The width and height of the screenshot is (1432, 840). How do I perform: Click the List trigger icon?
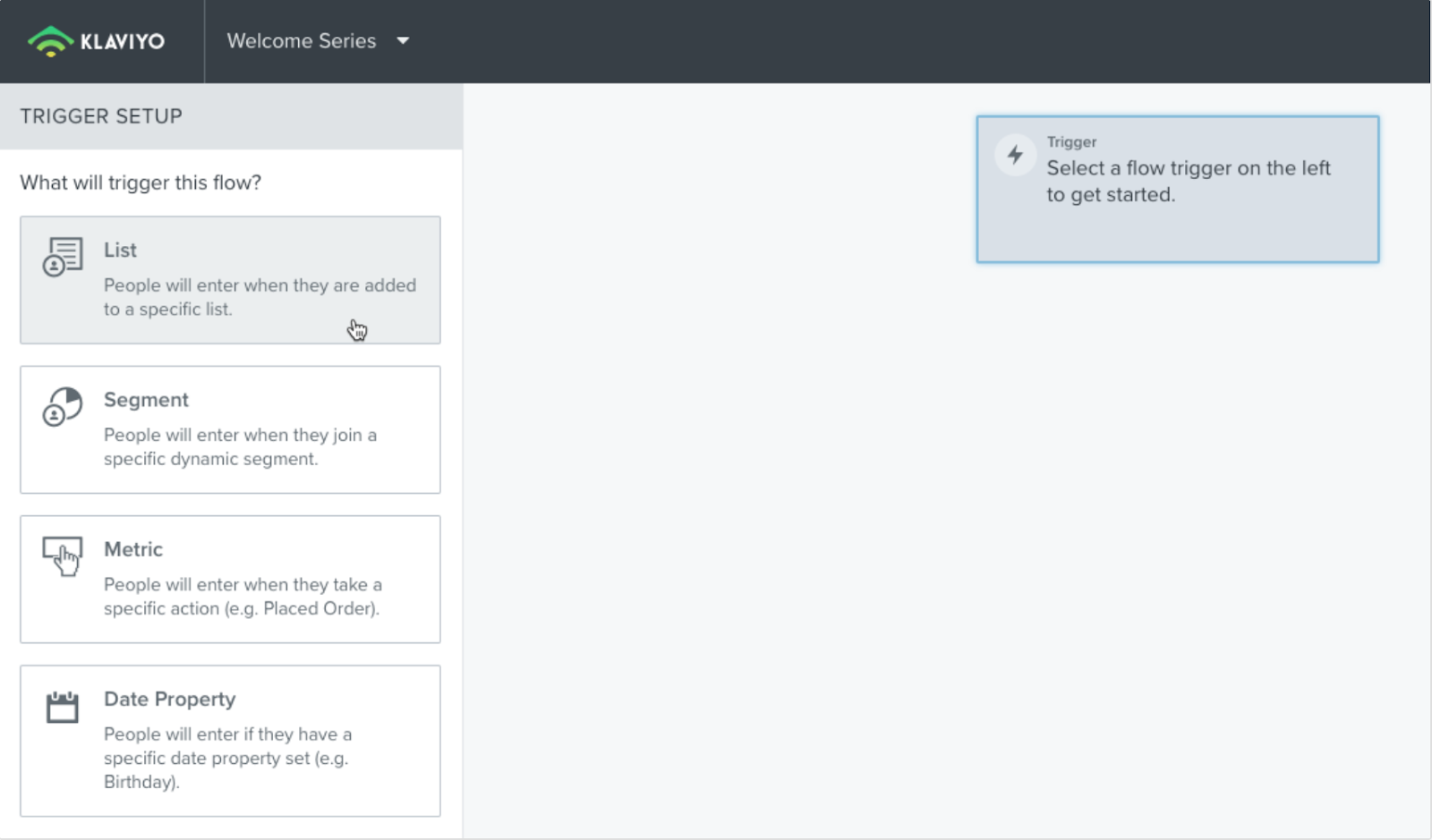tap(63, 257)
